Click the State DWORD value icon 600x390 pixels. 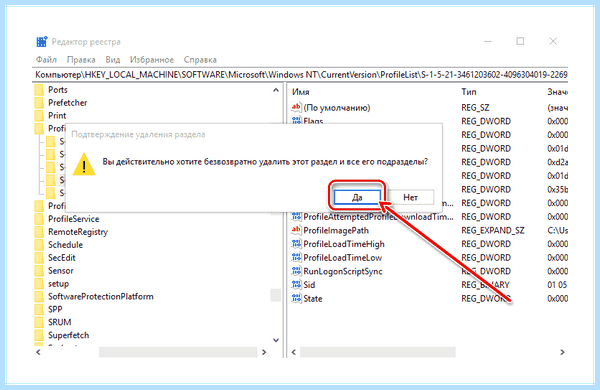tap(296, 299)
